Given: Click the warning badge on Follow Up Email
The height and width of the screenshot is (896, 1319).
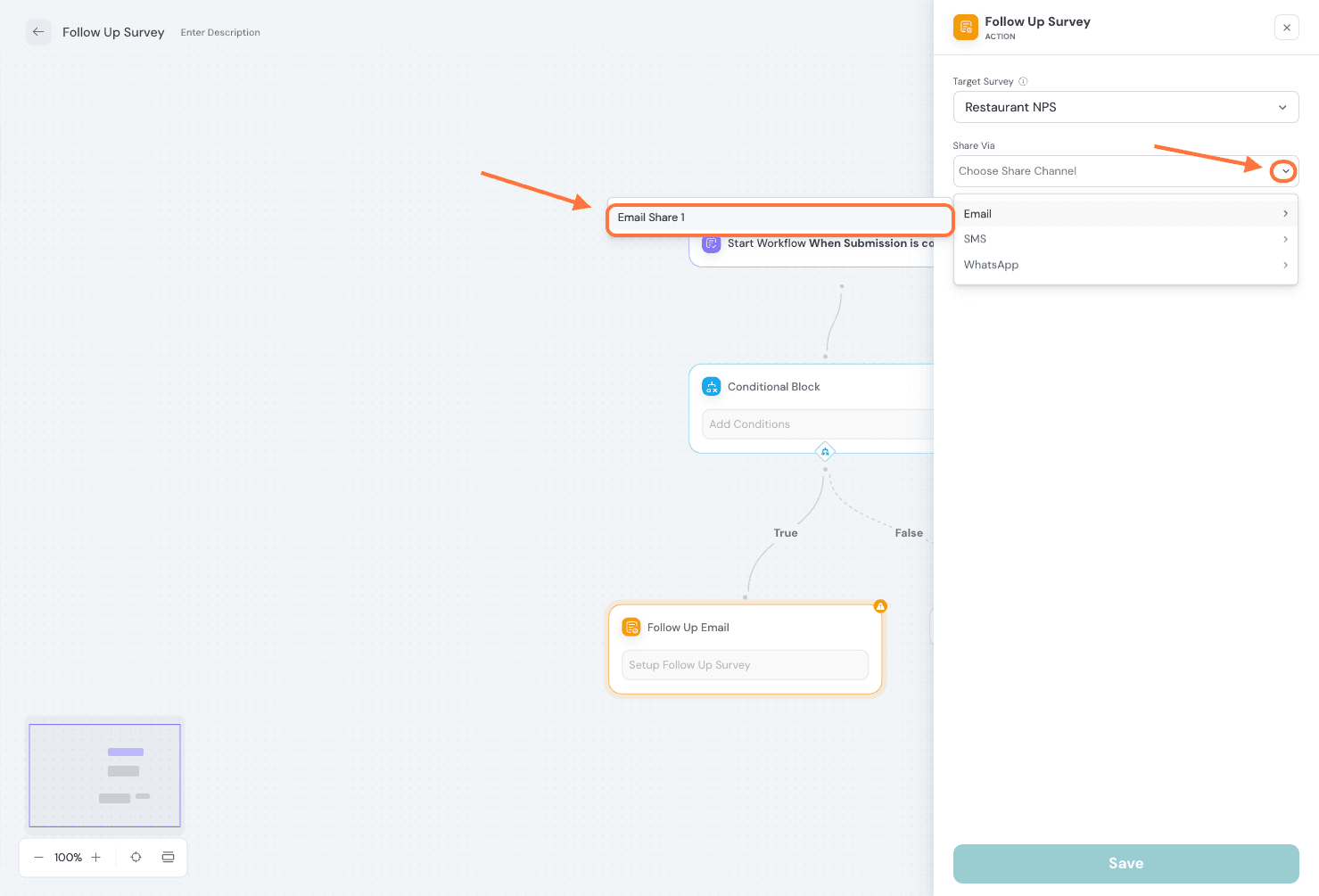Looking at the screenshot, I should coord(880,606).
